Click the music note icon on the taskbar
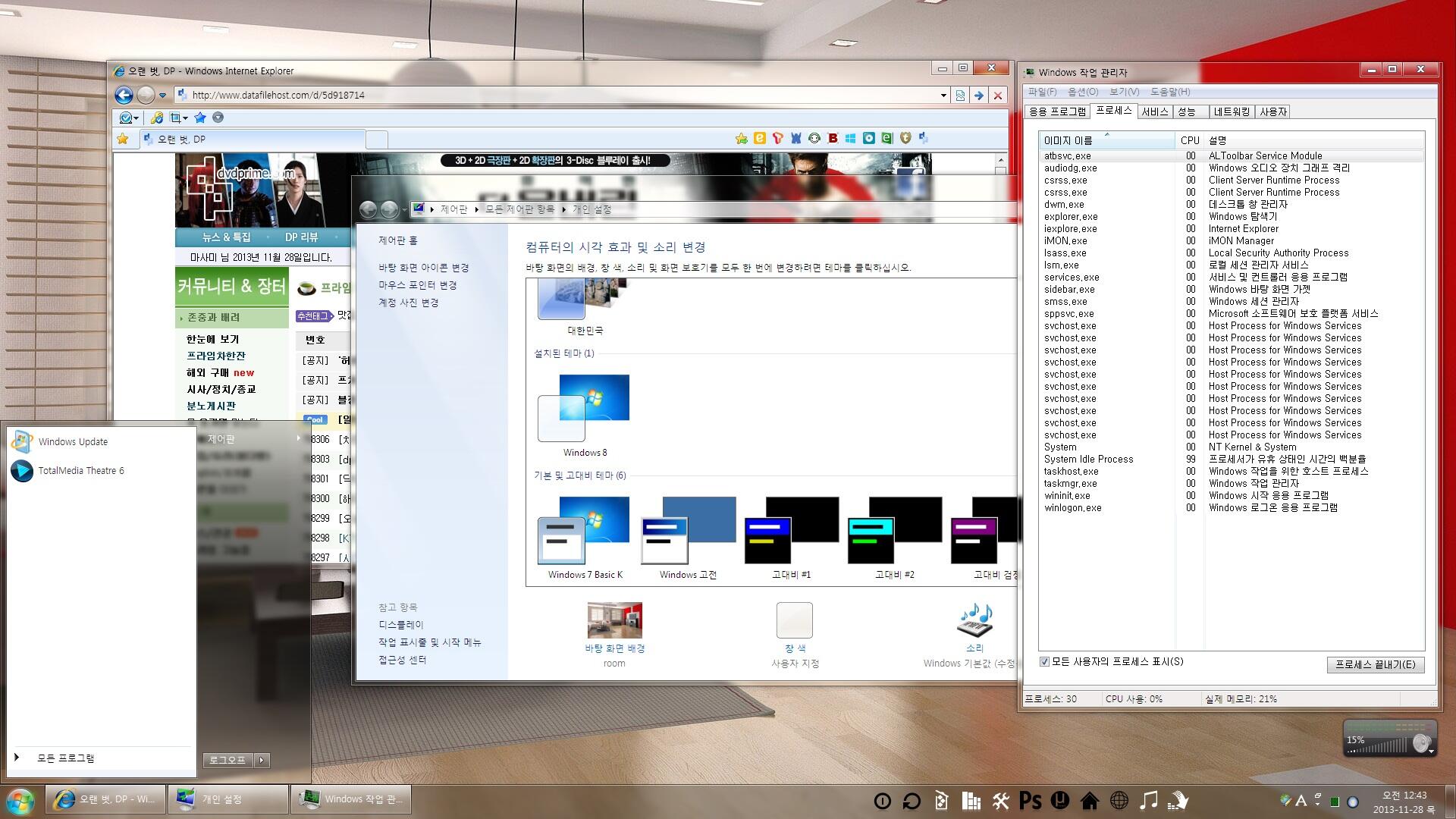1456x819 pixels. [1149, 801]
